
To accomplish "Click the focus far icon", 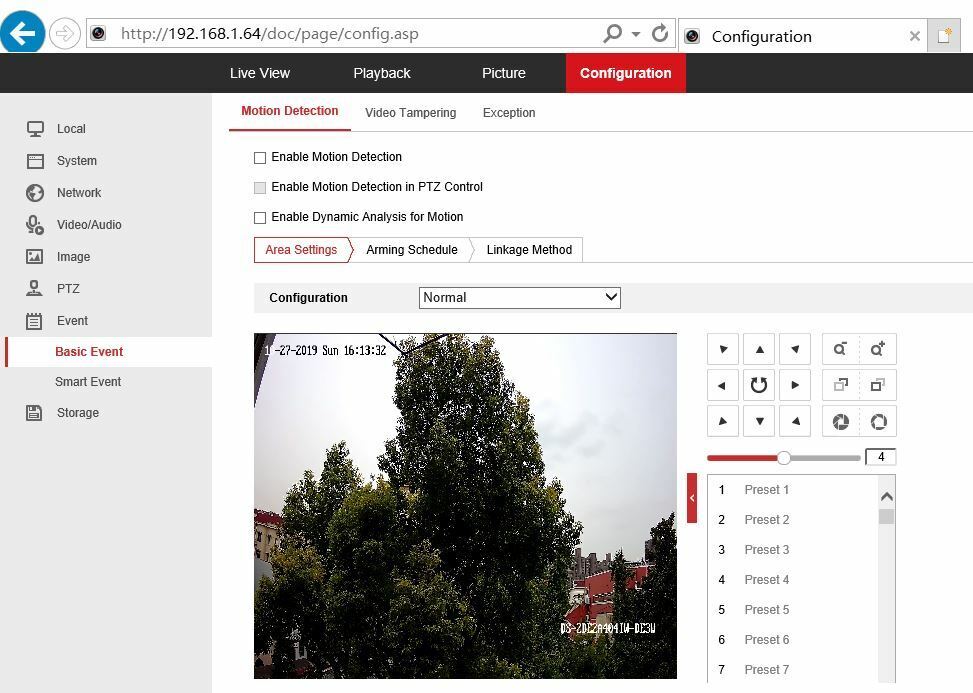I will pos(877,385).
